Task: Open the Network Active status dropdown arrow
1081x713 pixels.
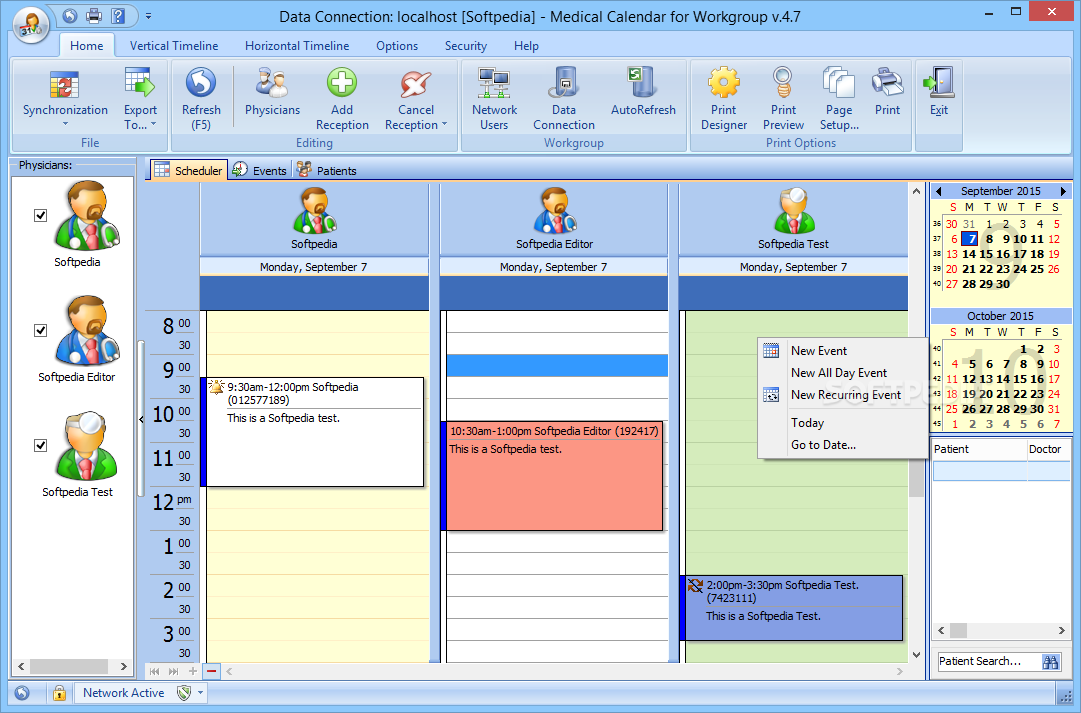Action: [x=201, y=693]
